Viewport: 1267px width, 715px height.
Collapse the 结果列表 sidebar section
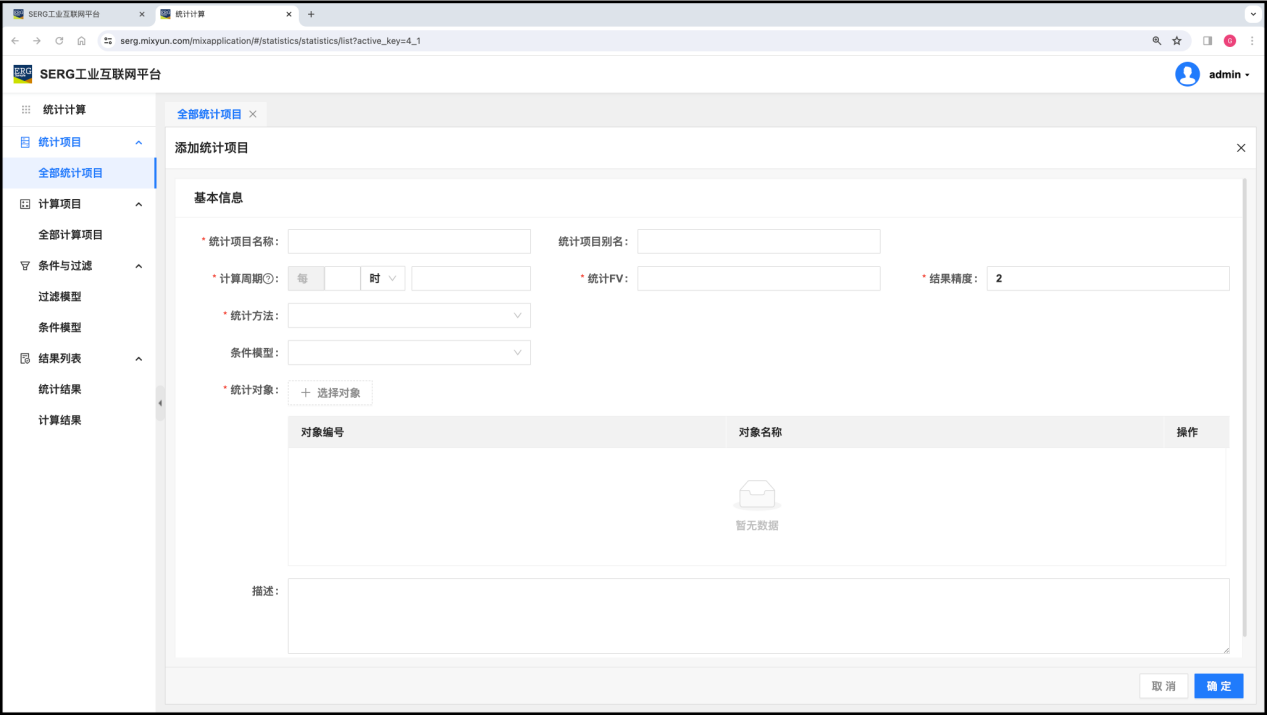[x=139, y=359]
